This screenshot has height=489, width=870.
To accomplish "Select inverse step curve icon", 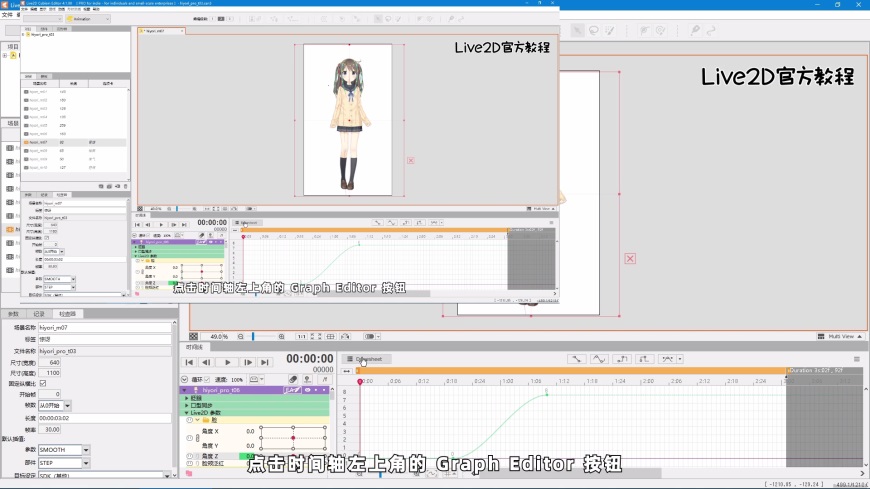I will click(645, 359).
